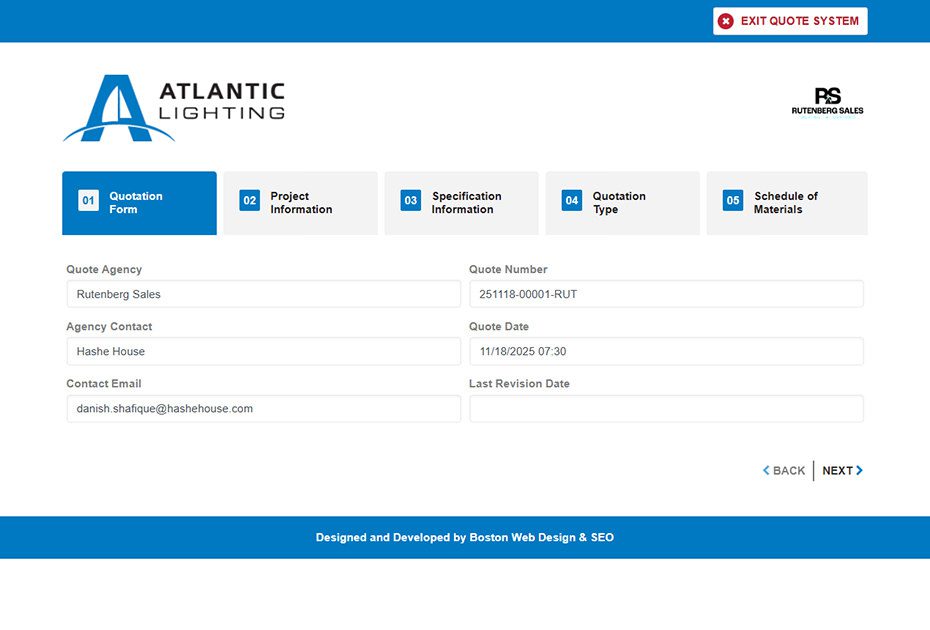Image resolution: width=930 pixels, height=630 pixels.
Task: Go to the Quotation Type tab
Action: (620, 203)
